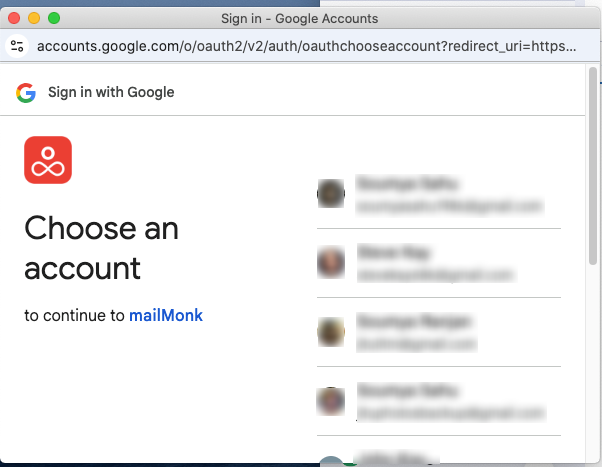
Task: Select the third account's profile avatar
Action: click(x=331, y=332)
